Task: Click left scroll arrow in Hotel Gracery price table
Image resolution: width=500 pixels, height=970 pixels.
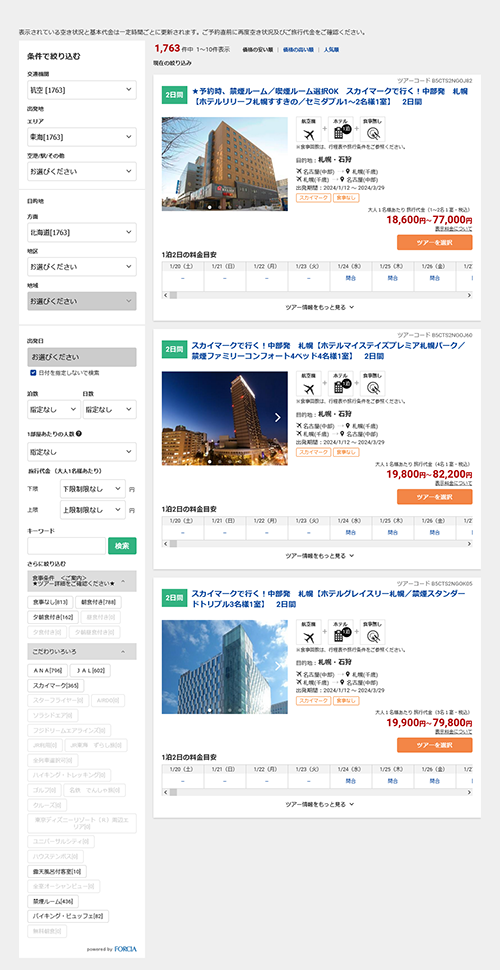Action: coord(165,792)
